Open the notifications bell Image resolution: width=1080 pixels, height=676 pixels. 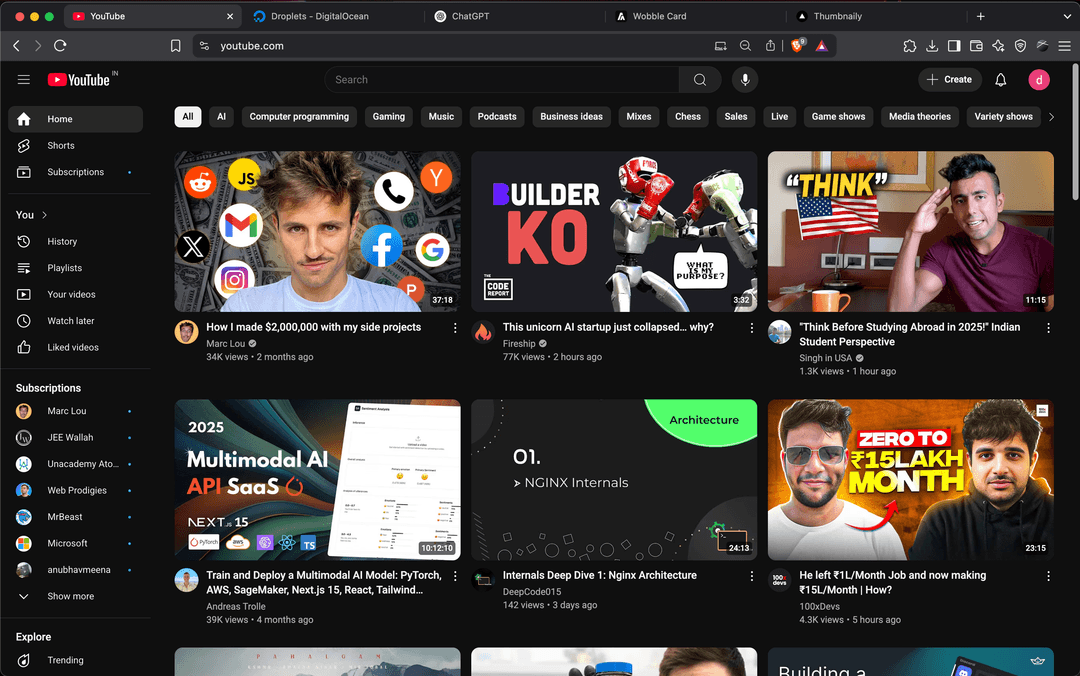pos(1000,80)
